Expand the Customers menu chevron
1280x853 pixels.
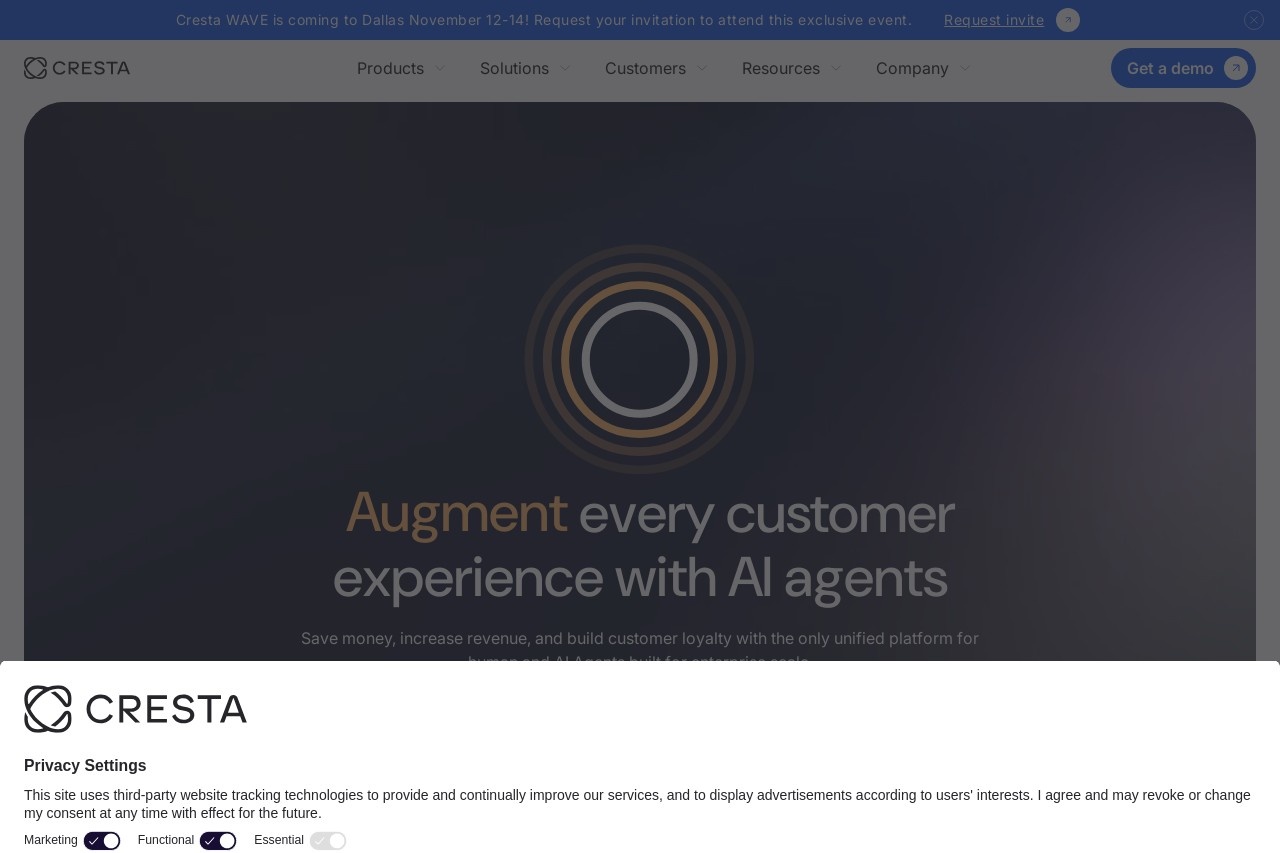tap(702, 68)
